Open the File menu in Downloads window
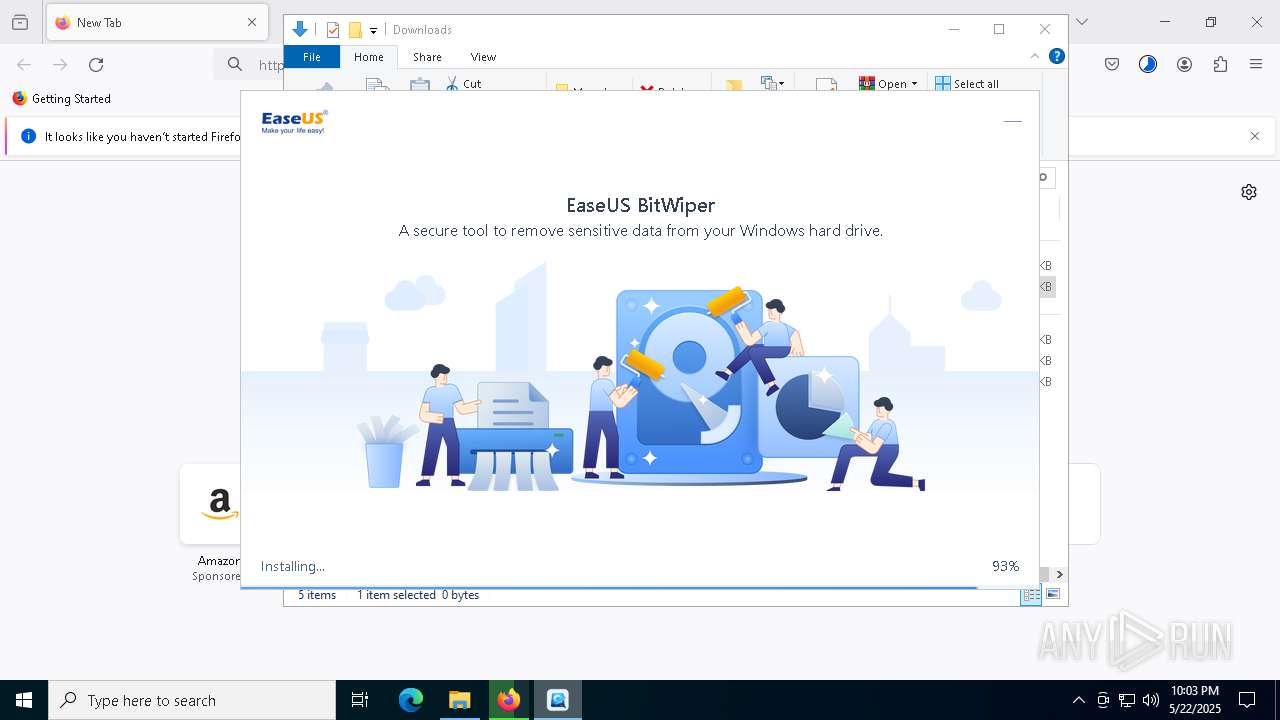This screenshot has width=1280, height=720. click(312, 57)
